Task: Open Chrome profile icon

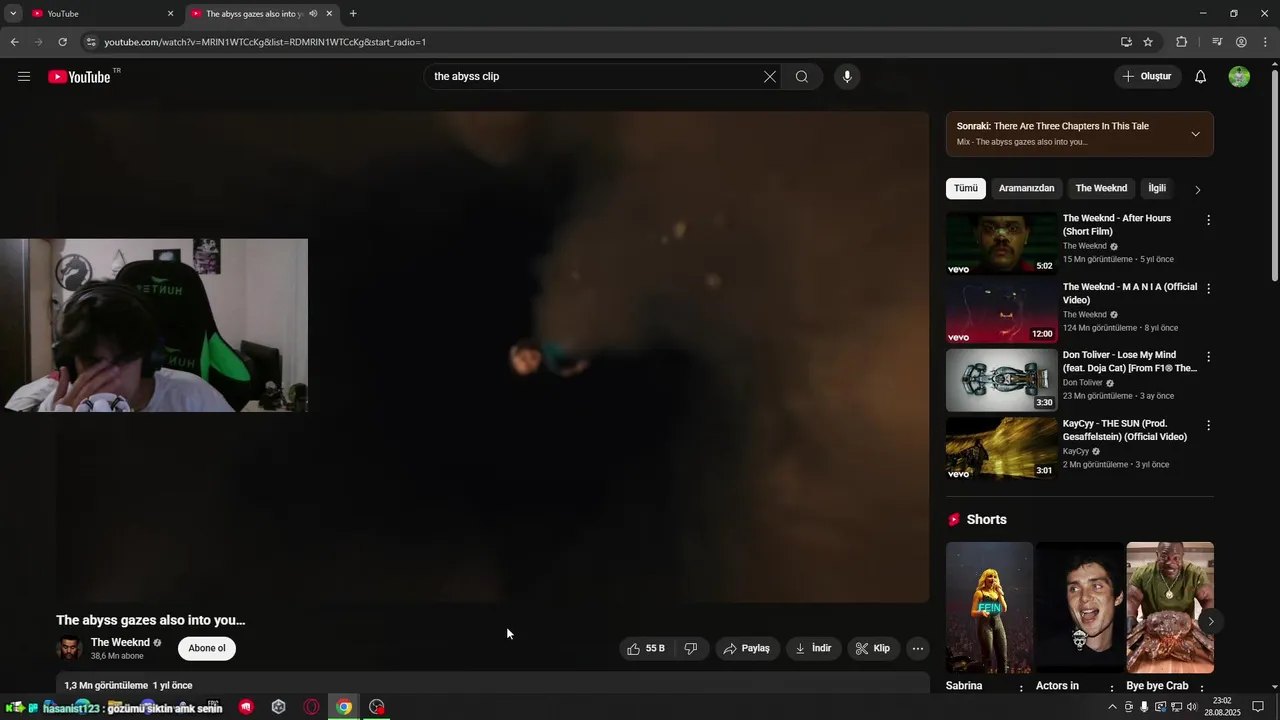Action: (1241, 42)
